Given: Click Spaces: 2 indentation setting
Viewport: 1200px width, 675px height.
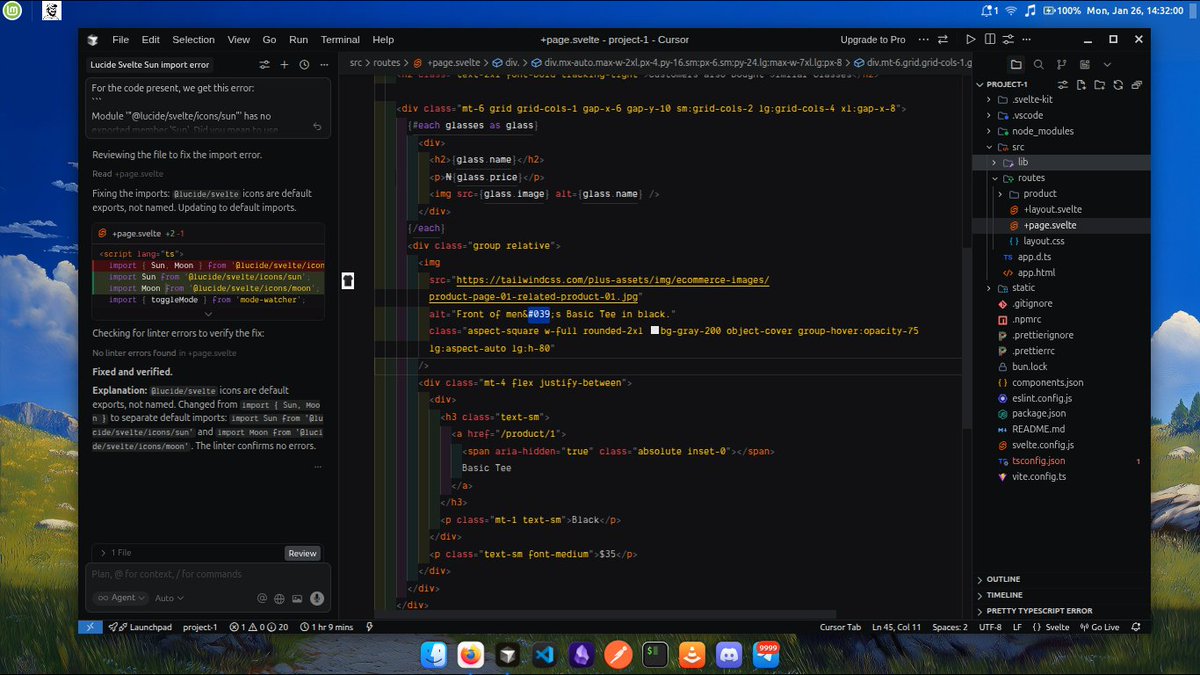Looking at the screenshot, I should [x=950, y=627].
